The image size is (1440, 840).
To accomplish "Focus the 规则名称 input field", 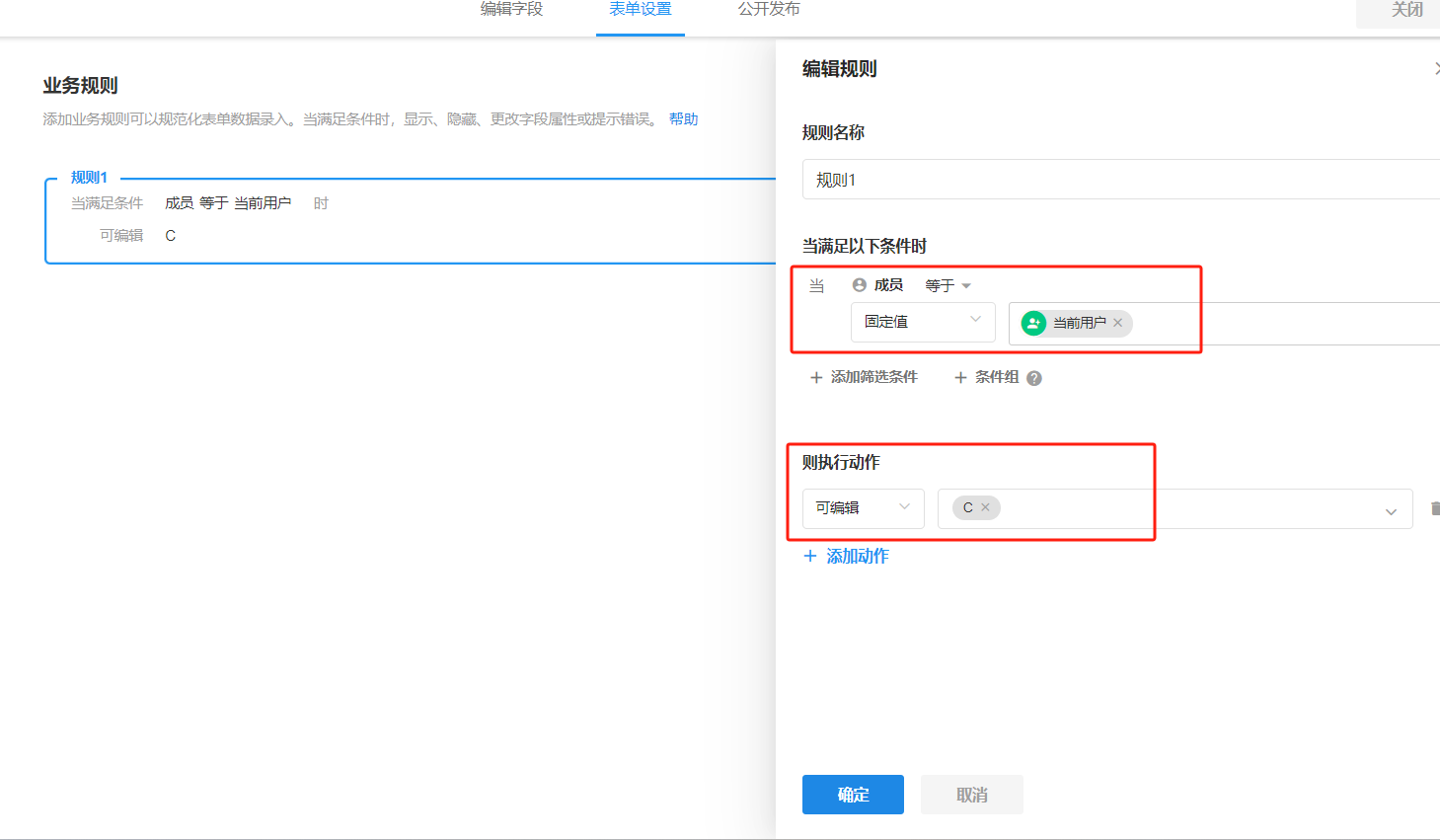I will point(1115,180).
